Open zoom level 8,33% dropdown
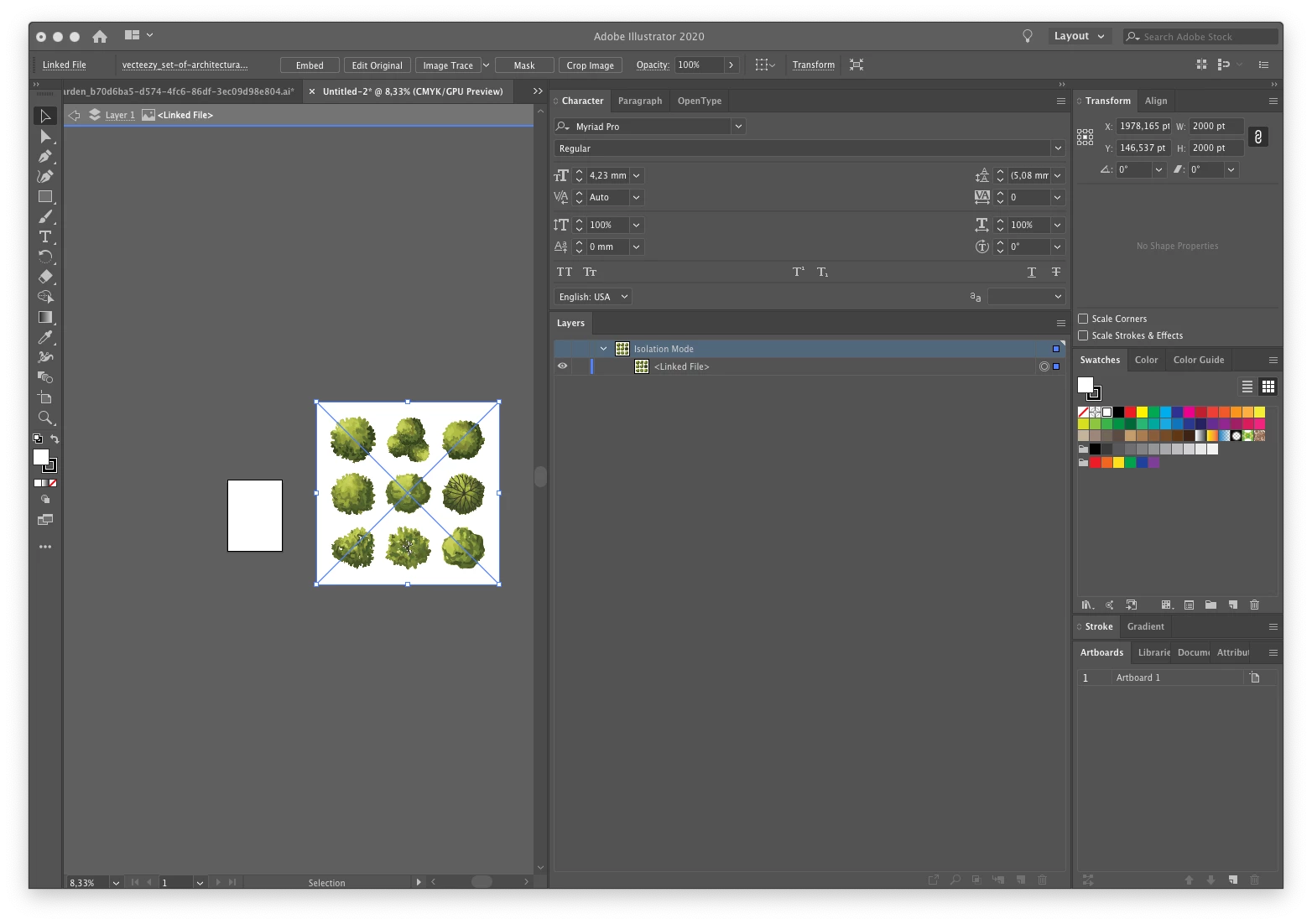Viewport: 1312px width, 924px height. coord(116,883)
